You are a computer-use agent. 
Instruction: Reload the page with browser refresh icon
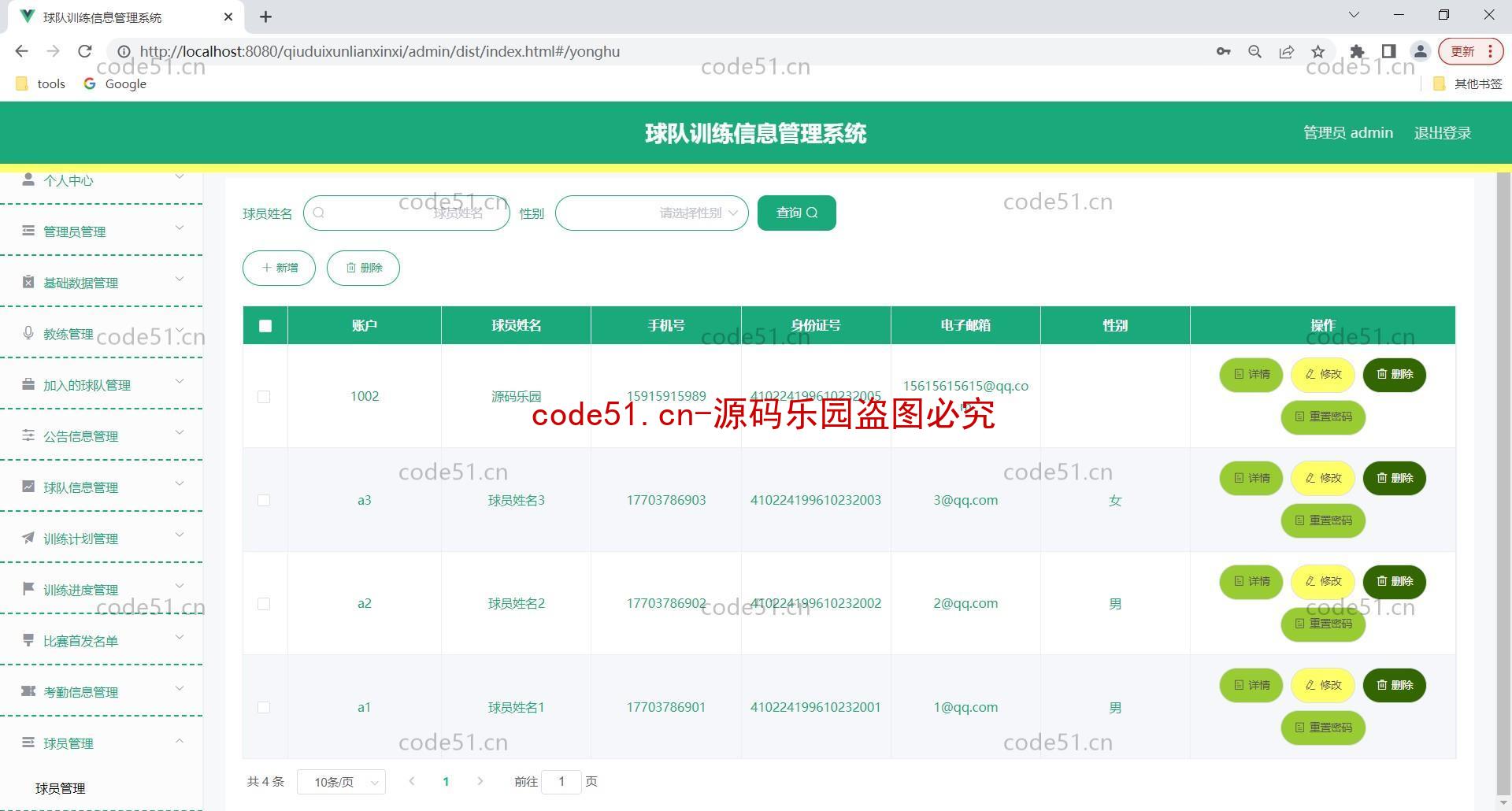[x=85, y=51]
